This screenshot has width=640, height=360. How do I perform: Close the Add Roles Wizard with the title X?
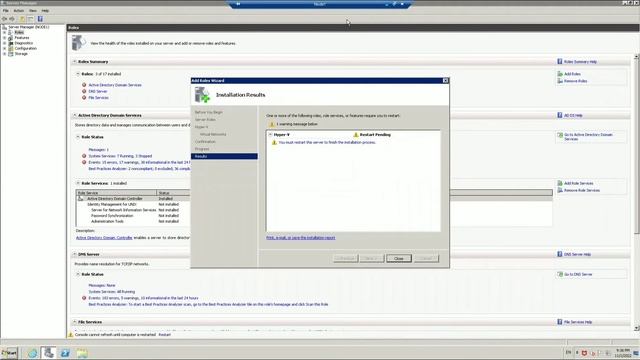pos(445,81)
